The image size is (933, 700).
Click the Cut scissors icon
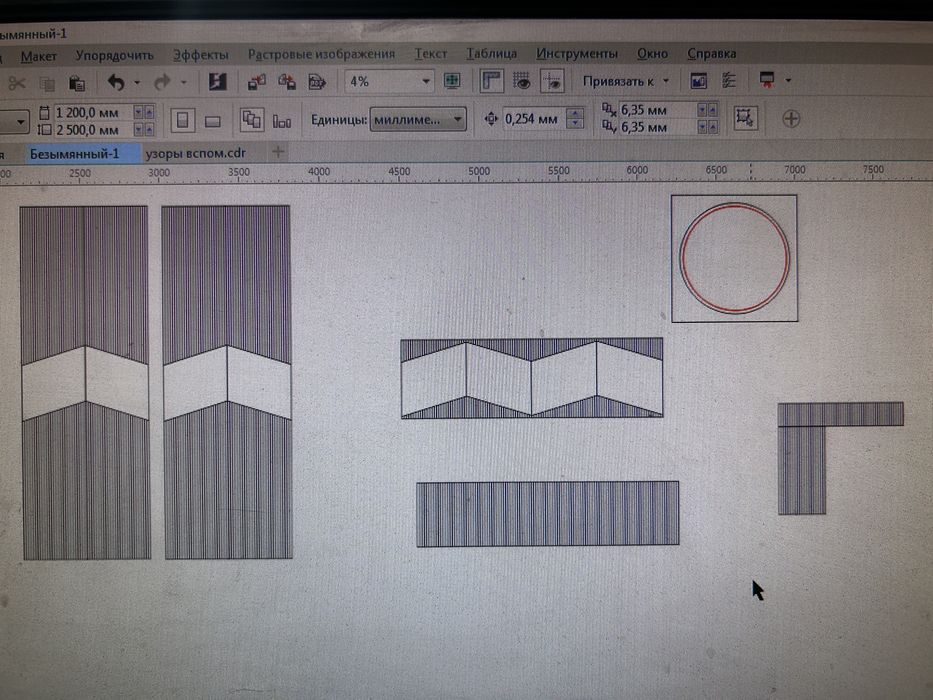pyautogui.click(x=17, y=83)
